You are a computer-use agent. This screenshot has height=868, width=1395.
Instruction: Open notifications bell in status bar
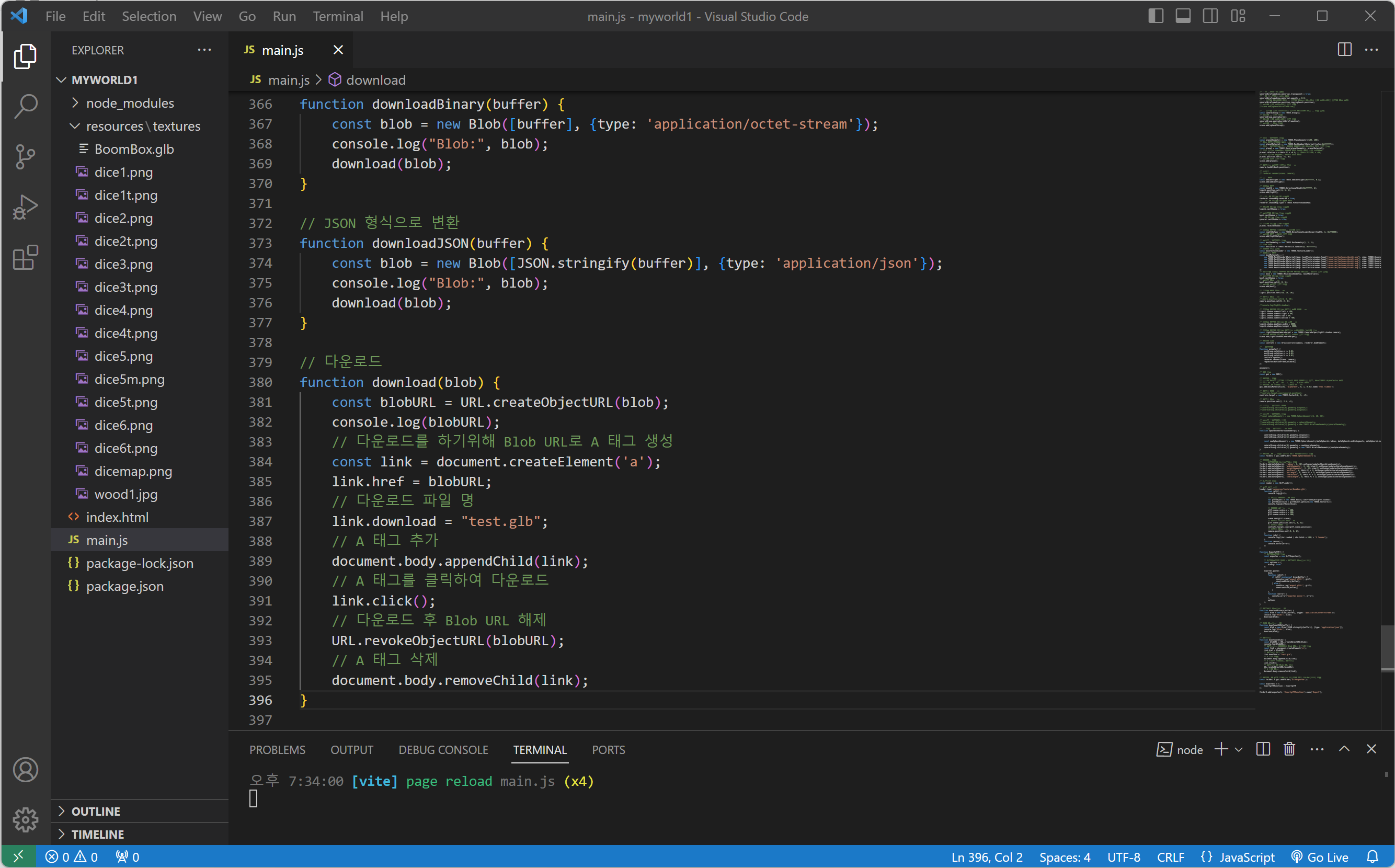1372,856
